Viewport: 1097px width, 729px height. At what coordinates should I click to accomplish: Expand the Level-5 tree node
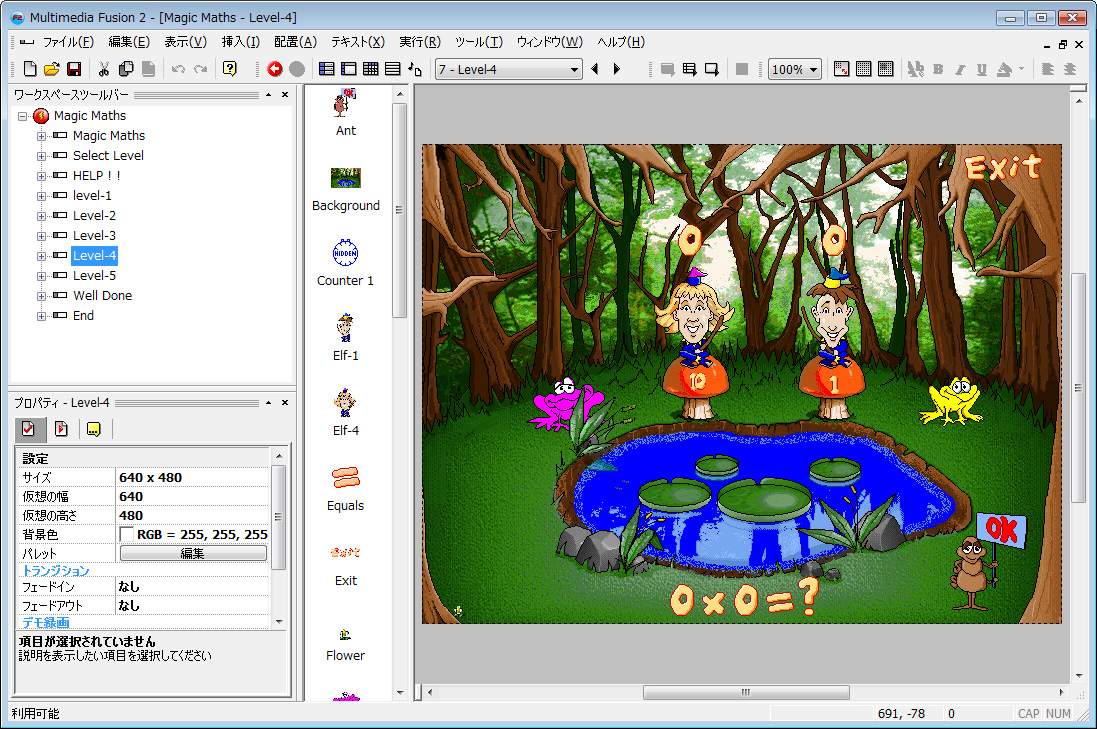(x=42, y=276)
